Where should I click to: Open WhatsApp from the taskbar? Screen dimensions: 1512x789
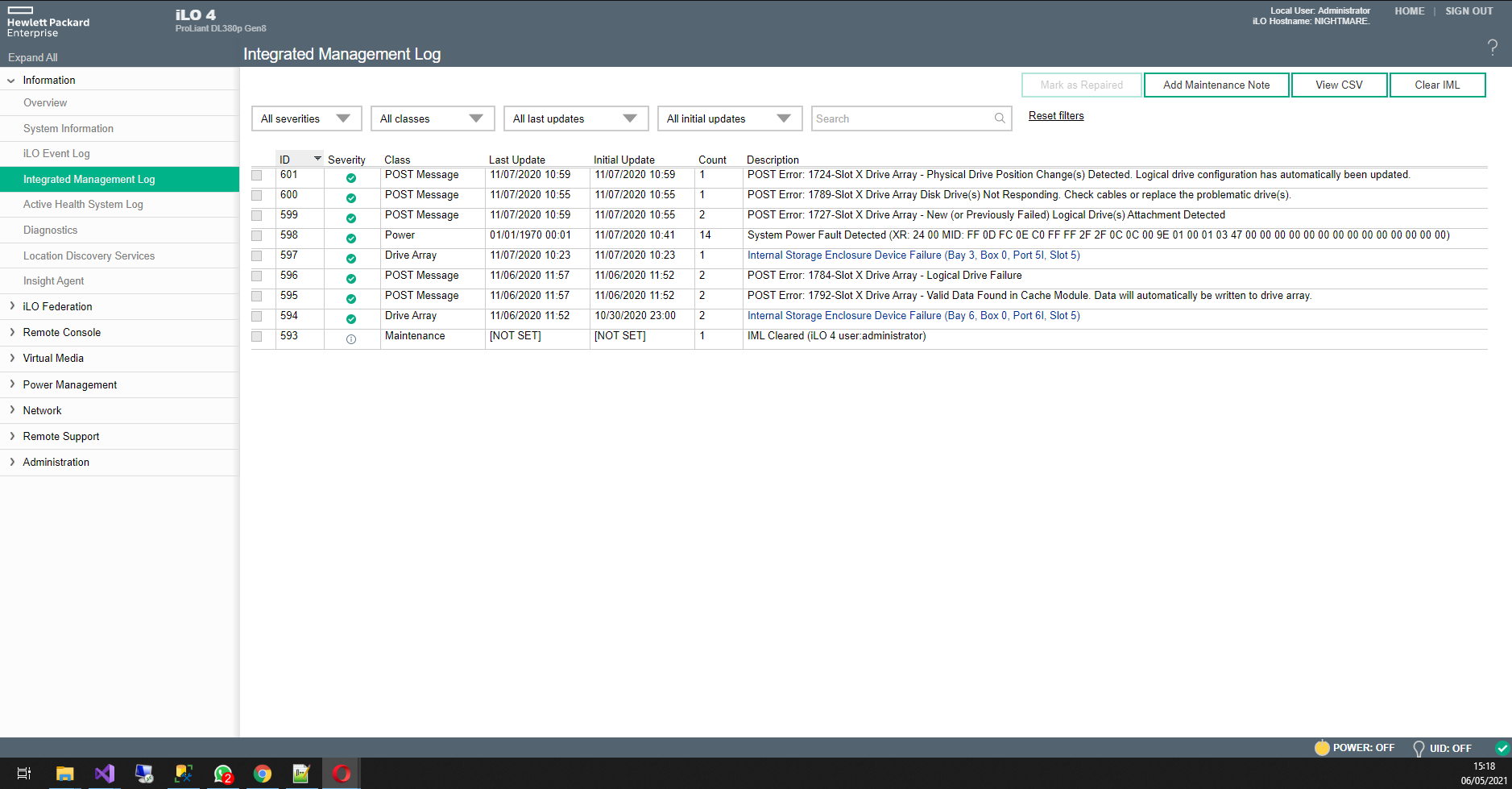[223, 774]
